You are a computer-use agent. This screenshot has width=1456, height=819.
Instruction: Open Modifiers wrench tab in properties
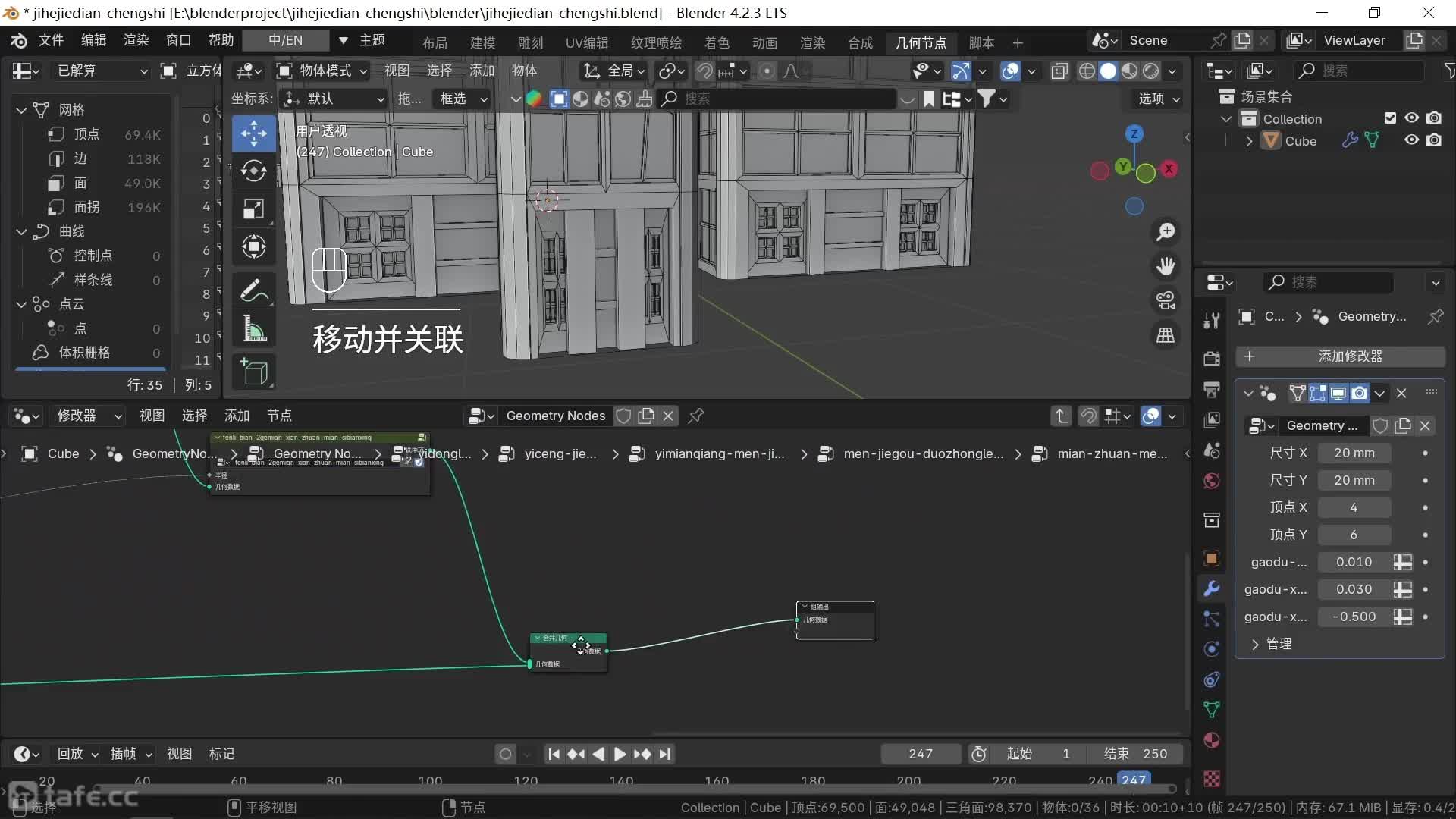[x=1212, y=588]
